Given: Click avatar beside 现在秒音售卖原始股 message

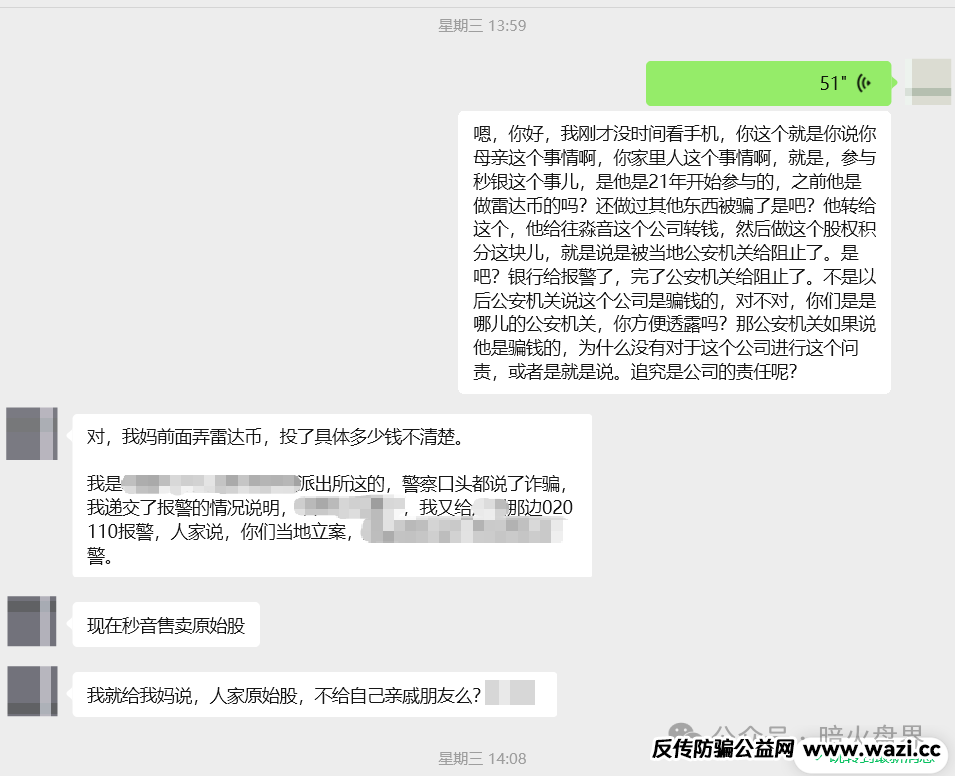Looking at the screenshot, I should point(32,621).
